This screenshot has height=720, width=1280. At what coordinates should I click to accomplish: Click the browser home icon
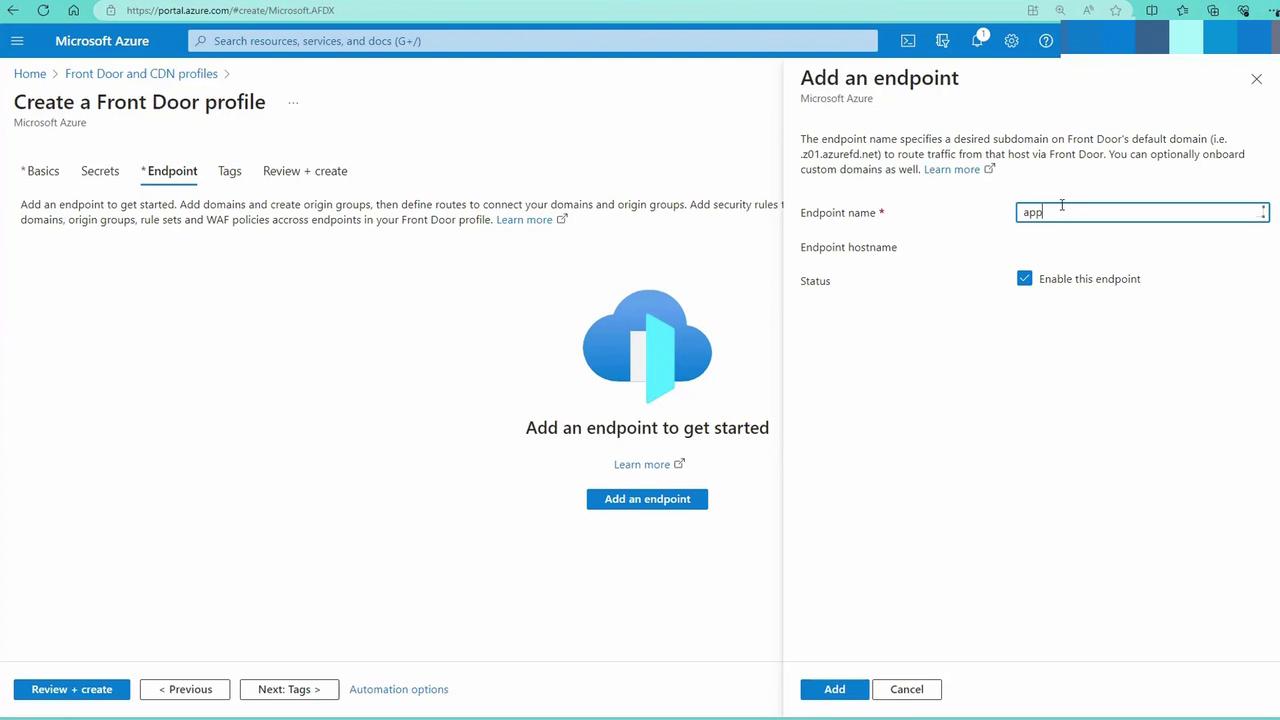tap(73, 10)
